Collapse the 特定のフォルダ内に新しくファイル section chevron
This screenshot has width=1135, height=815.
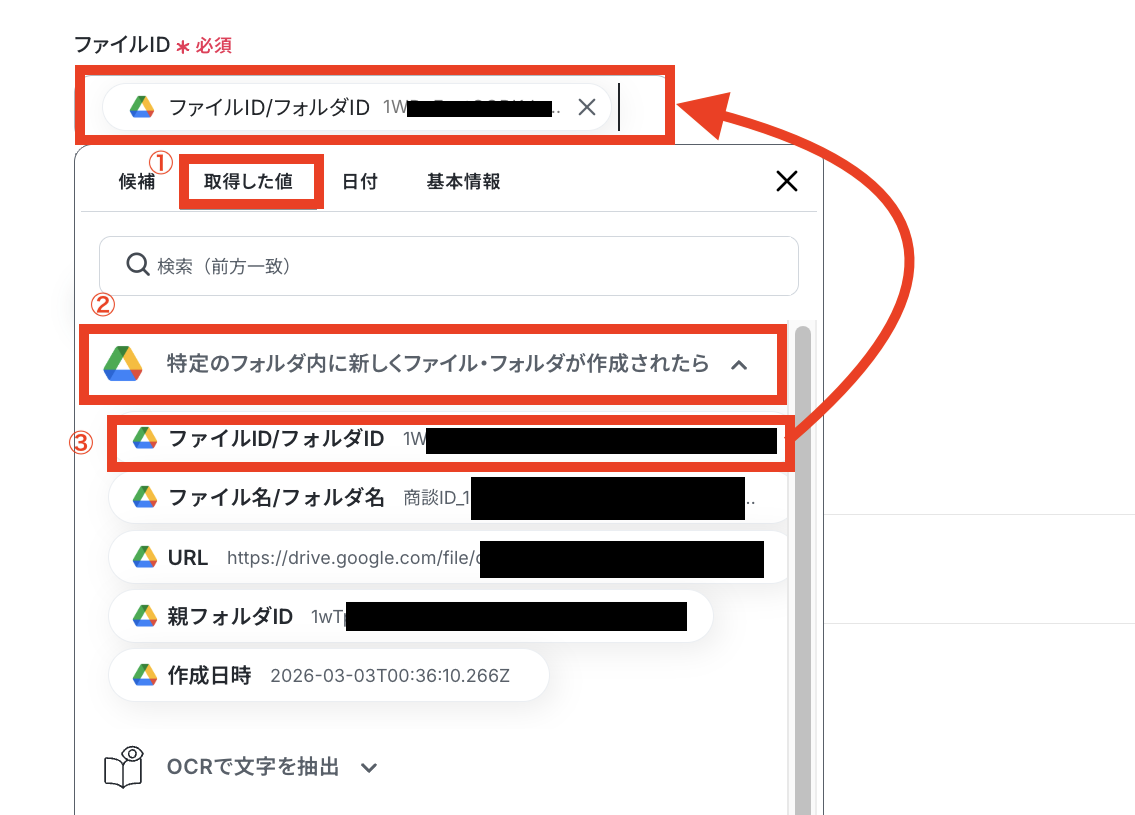pos(739,365)
